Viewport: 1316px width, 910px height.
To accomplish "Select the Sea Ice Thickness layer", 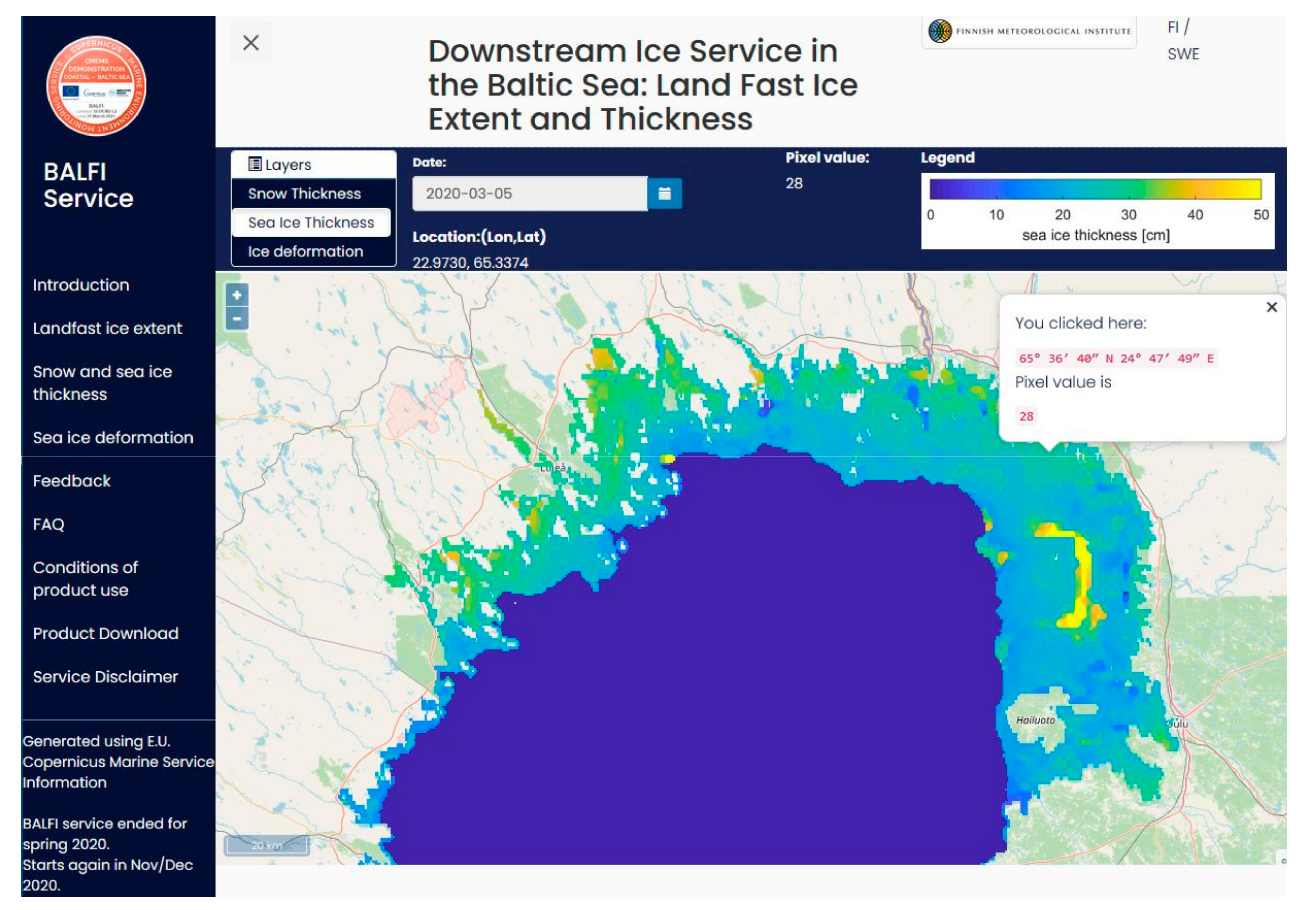I will [x=311, y=223].
